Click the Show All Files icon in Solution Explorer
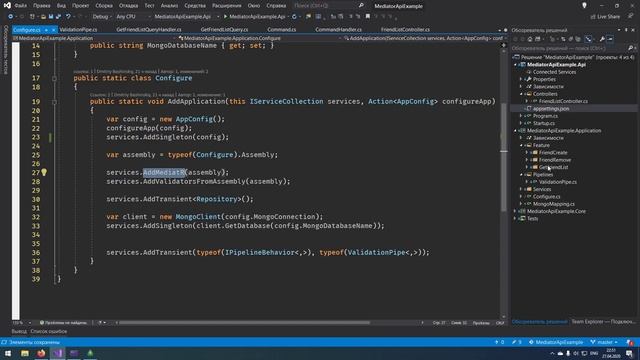 pyautogui.click(x=578, y=39)
